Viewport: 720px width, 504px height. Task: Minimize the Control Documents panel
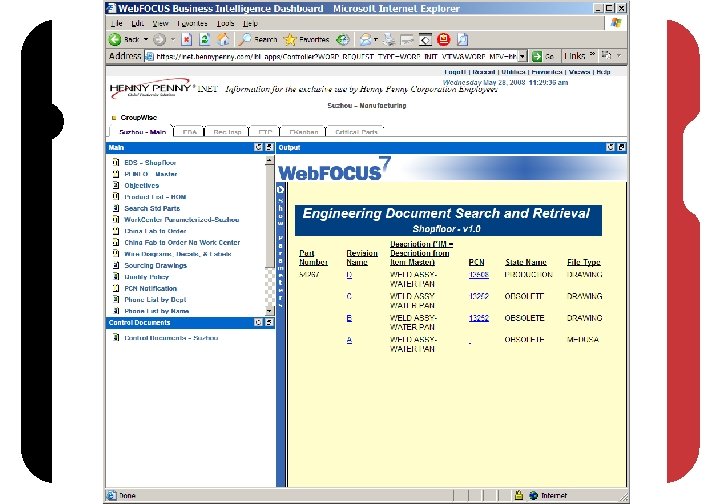tap(269, 323)
